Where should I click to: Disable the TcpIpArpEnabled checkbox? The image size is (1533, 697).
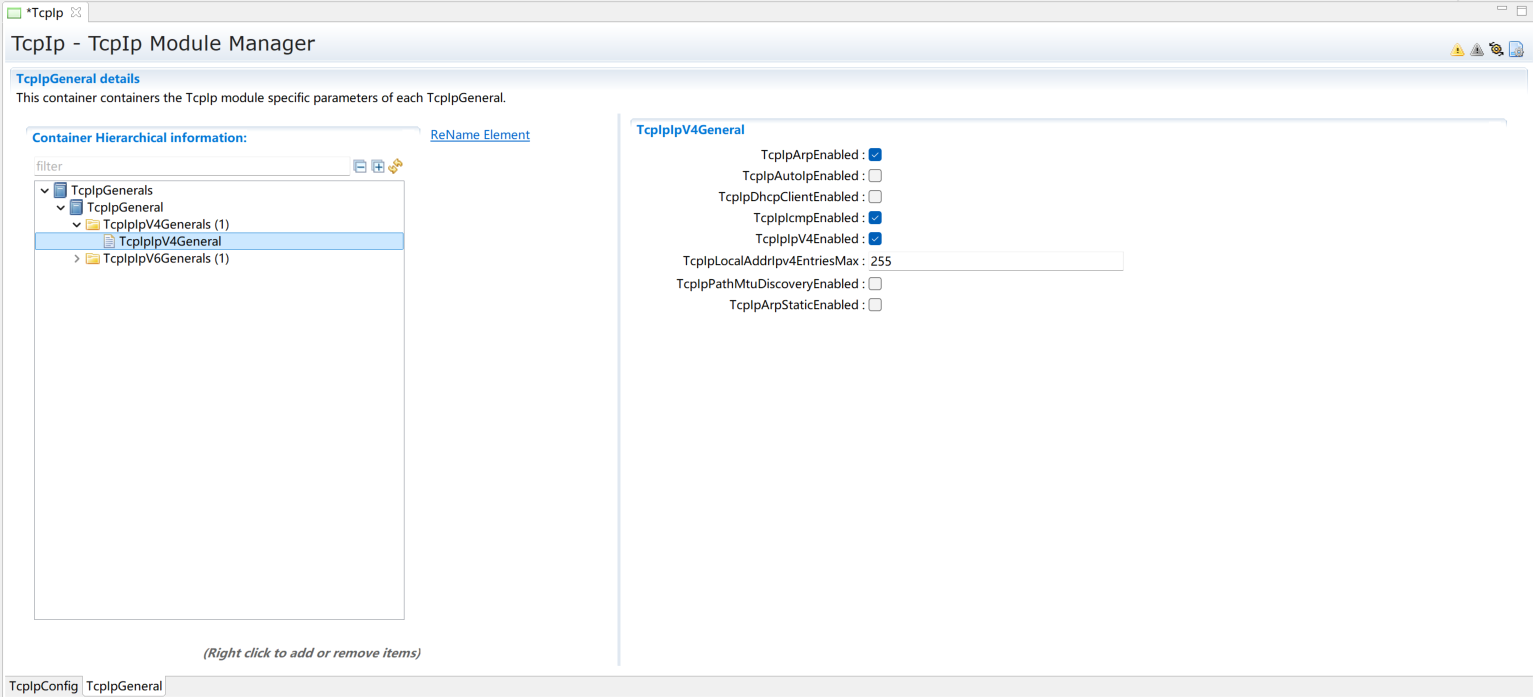[x=875, y=155]
